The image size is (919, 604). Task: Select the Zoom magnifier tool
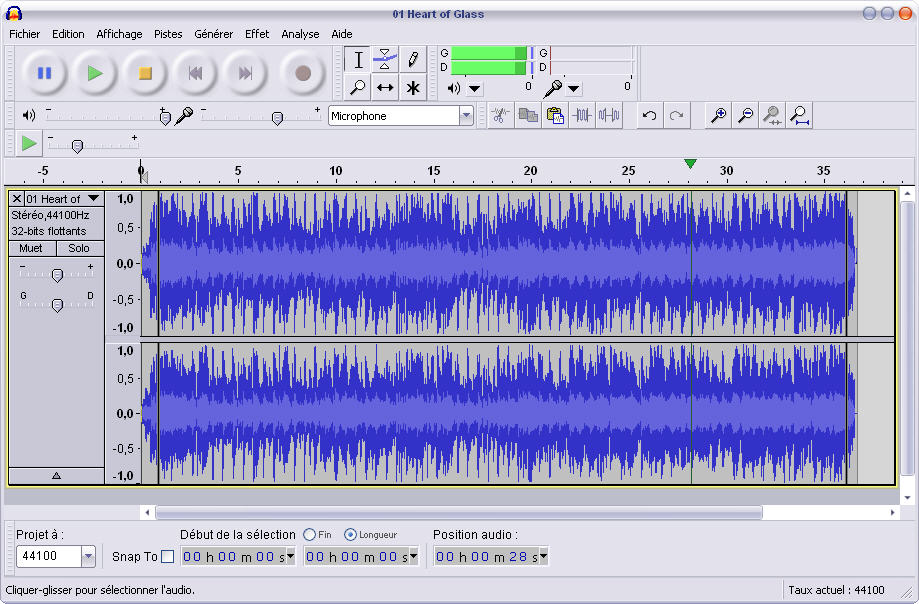(x=358, y=87)
